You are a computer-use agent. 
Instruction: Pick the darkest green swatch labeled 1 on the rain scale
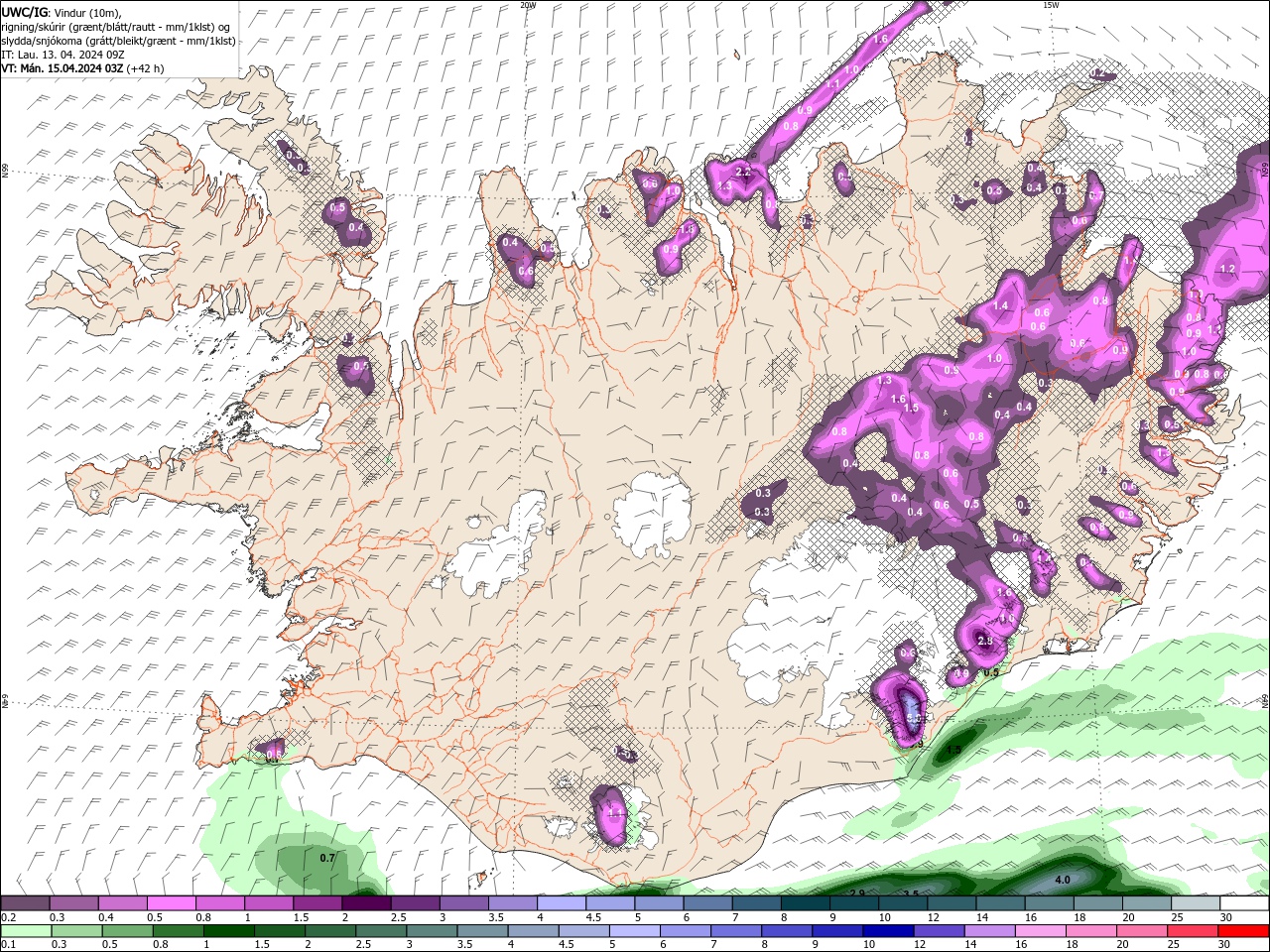point(228,930)
